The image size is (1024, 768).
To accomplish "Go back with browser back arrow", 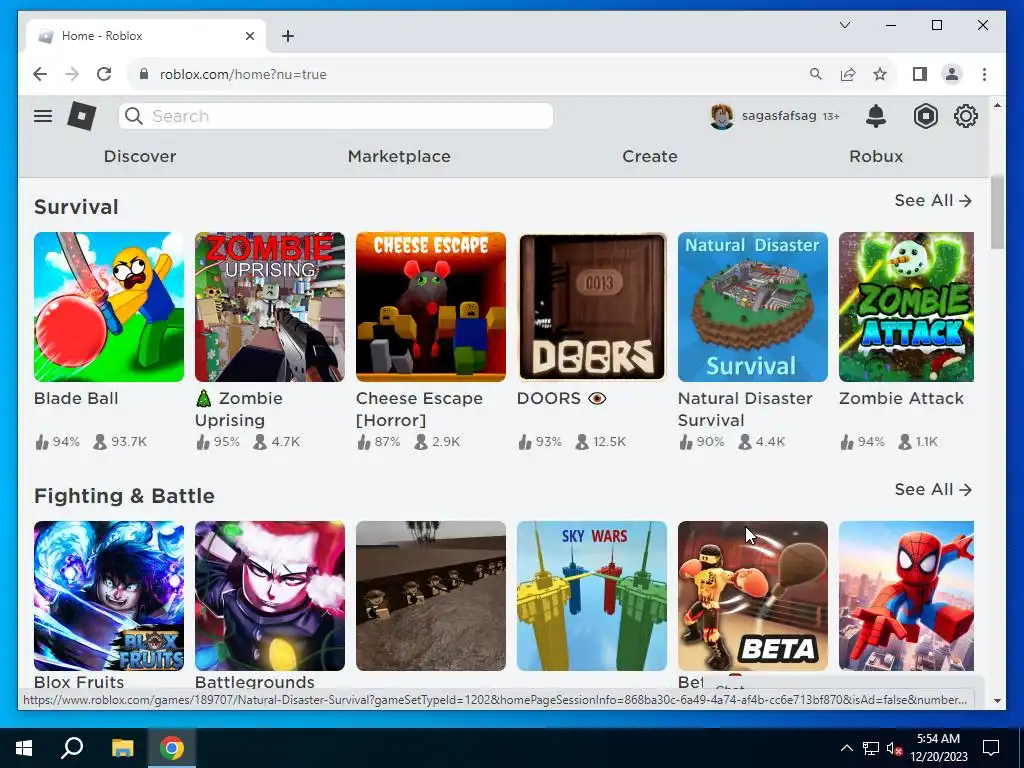I will pyautogui.click(x=40, y=74).
